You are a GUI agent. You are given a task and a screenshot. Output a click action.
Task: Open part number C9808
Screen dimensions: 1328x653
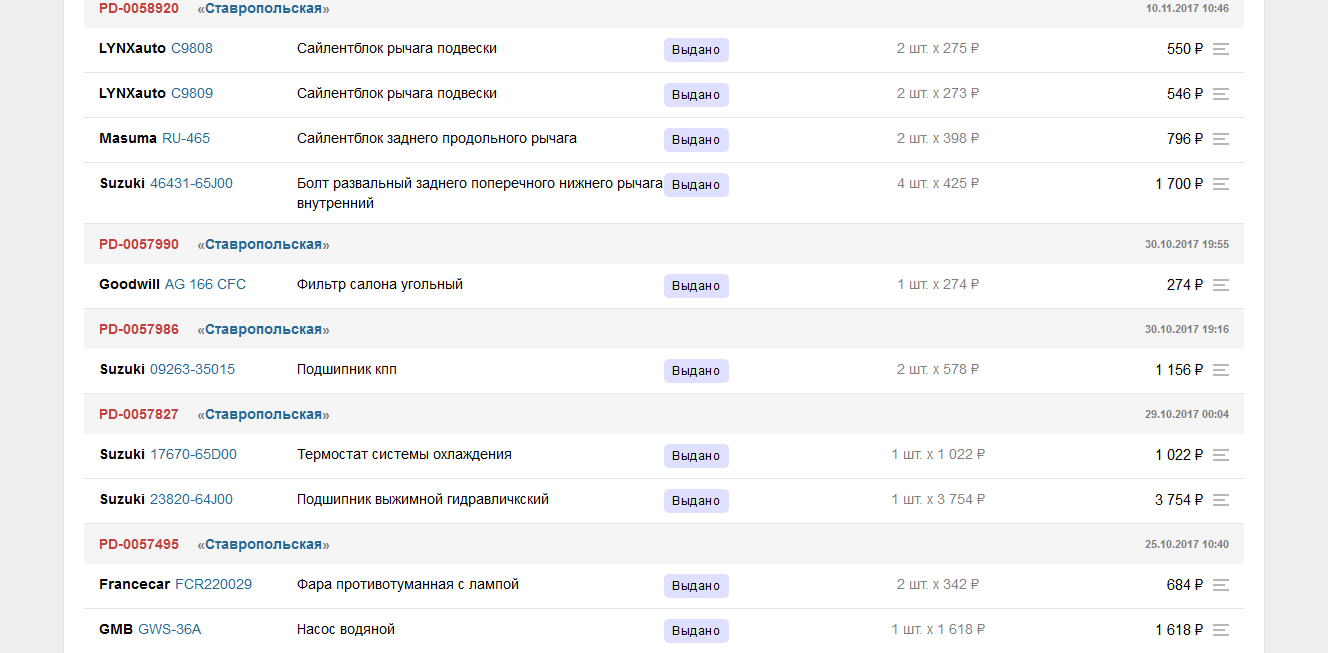click(192, 48)
